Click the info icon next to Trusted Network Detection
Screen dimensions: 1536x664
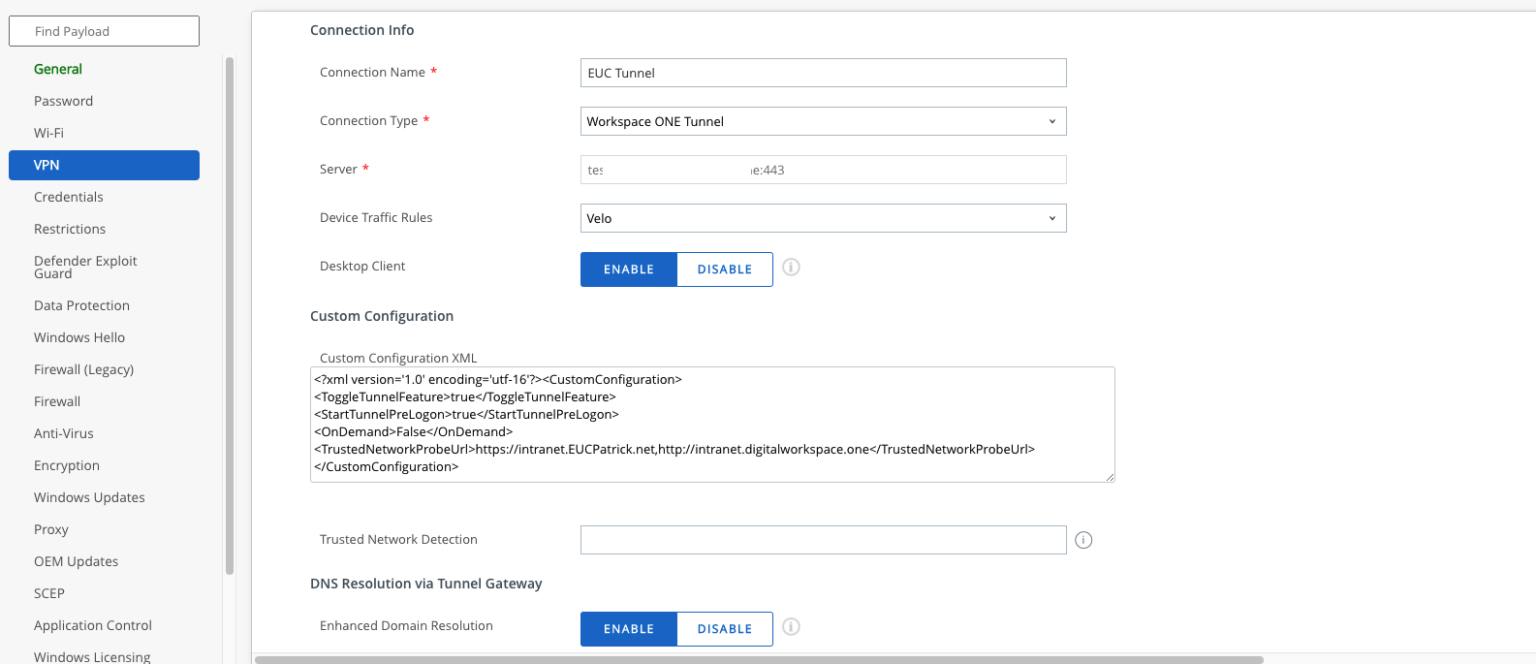(x=1083, y=539)
